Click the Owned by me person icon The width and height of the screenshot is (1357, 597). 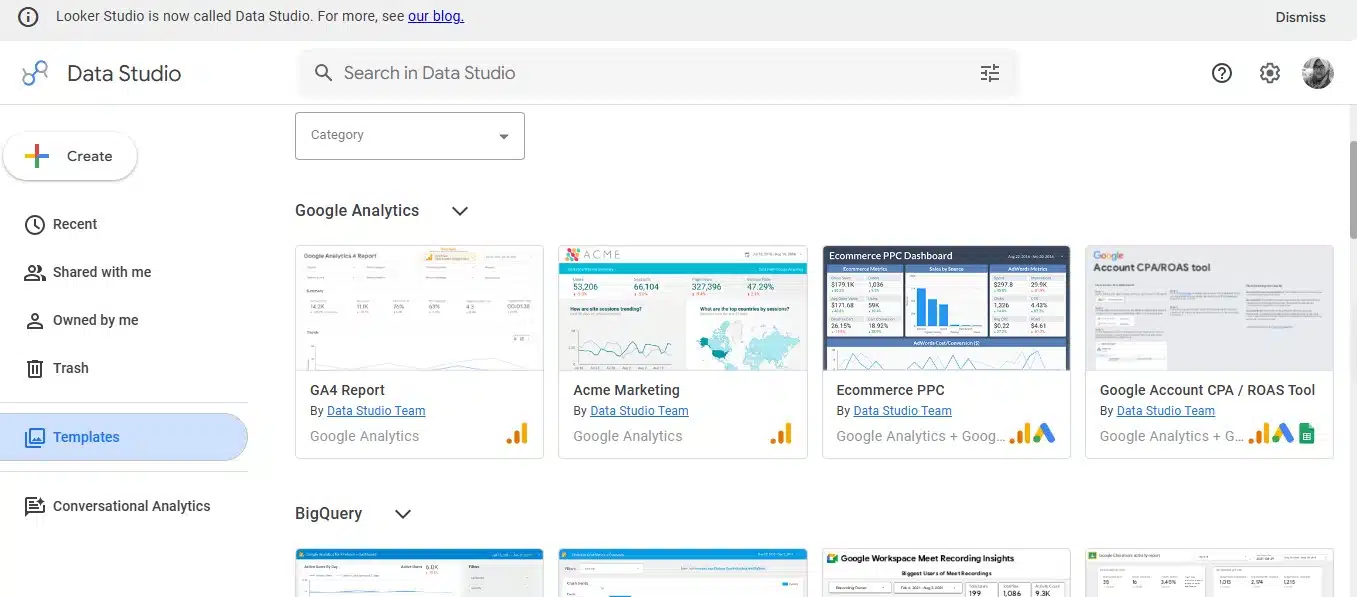pyautogui.click(x=35, y=320)
